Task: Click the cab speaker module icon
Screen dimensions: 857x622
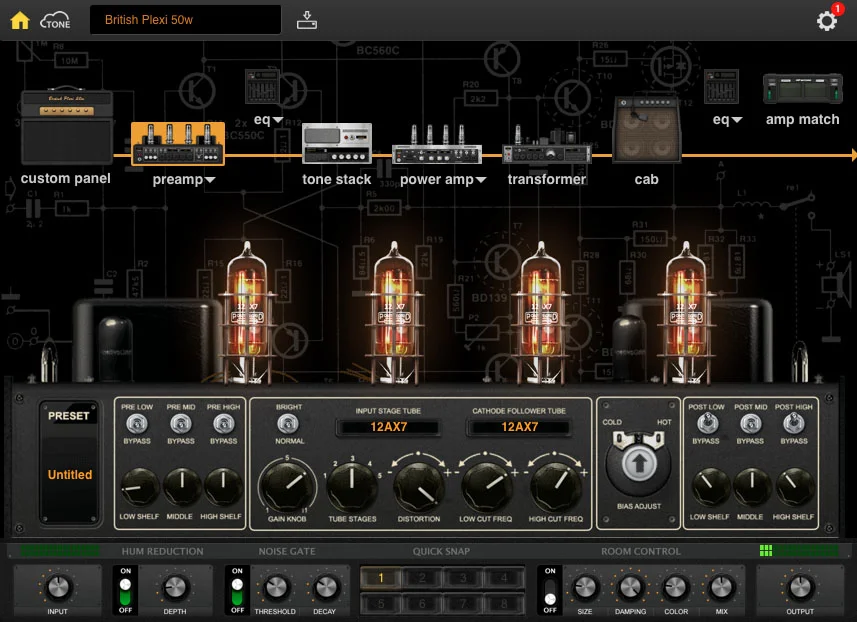Action: point(646,131)
